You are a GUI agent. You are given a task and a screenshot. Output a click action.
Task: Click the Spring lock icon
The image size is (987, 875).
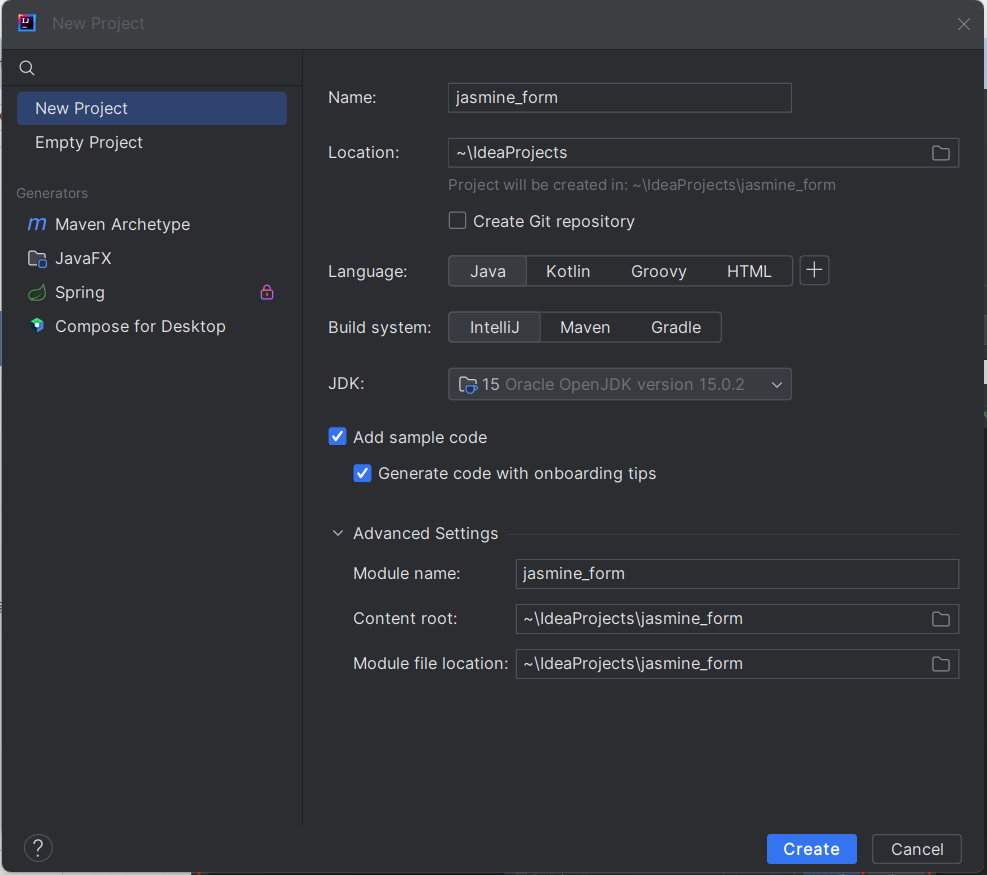[x=267, y=292]
